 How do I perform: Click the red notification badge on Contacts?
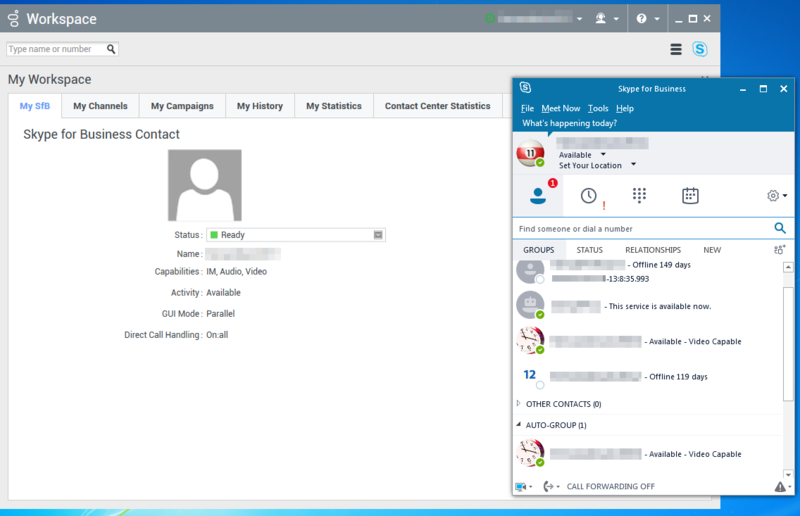tap(553, 183)
